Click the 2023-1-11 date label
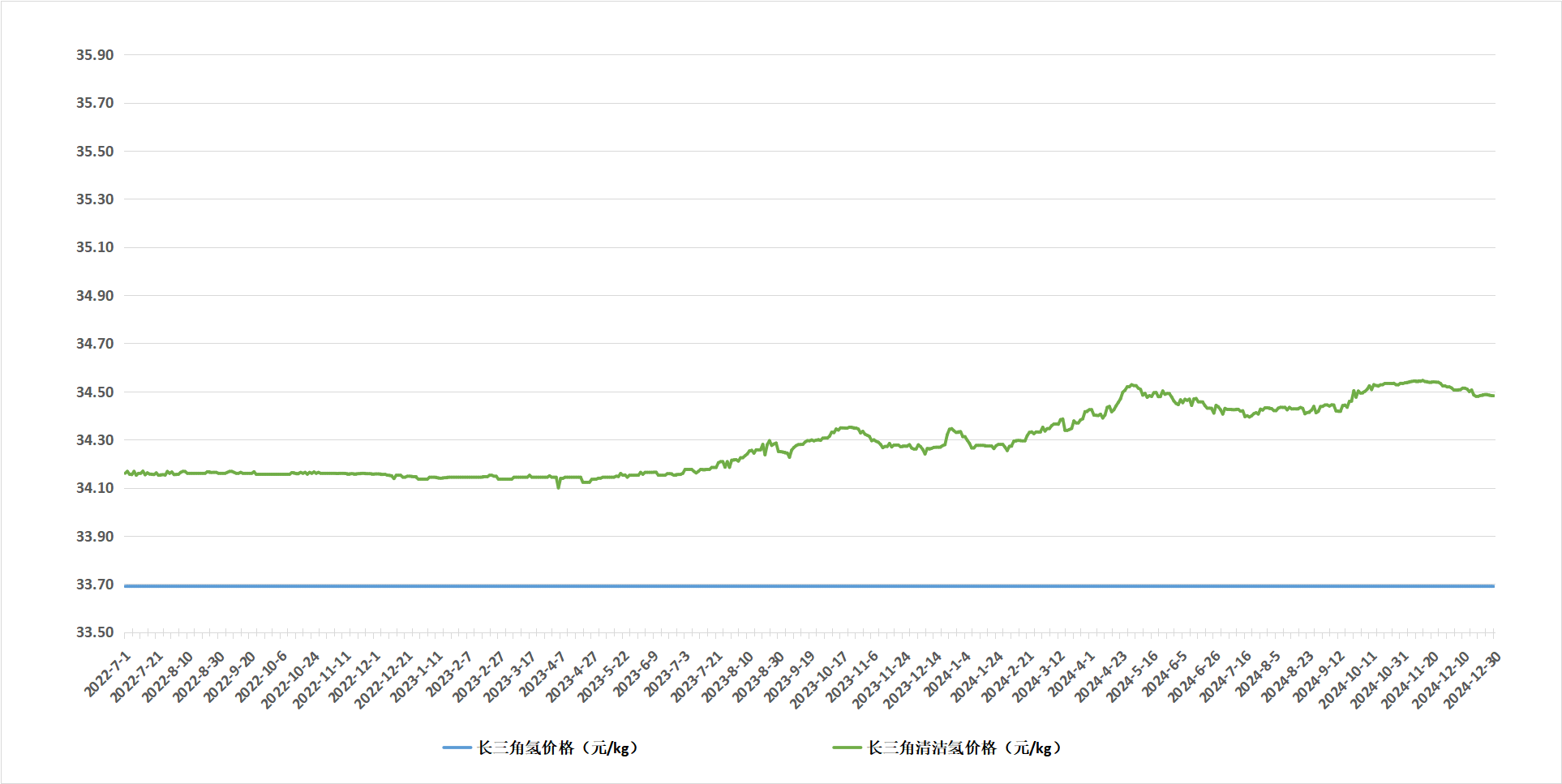The height and width of the screenshot is (784, 1562). 417,677
